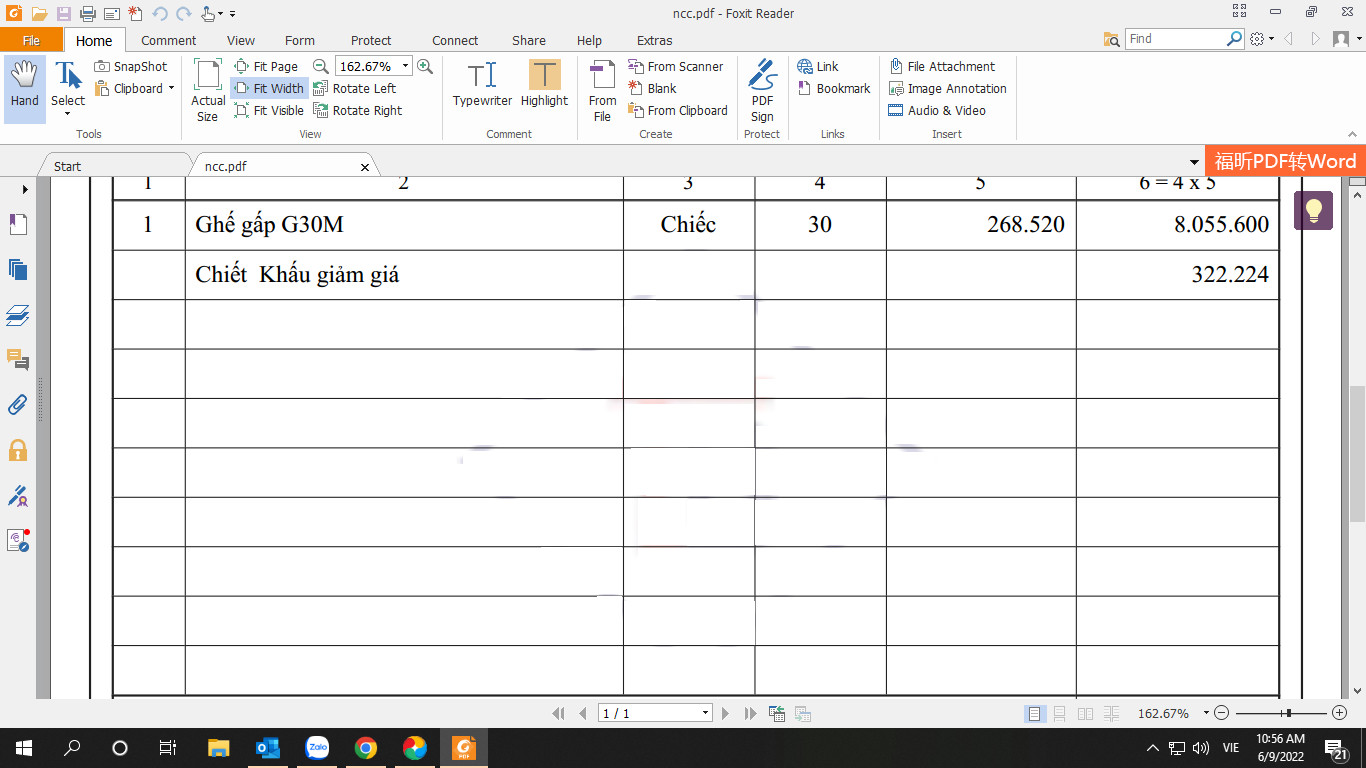Rotate the page left
This screenshot has height=768, width=1366.
[355, 89]
